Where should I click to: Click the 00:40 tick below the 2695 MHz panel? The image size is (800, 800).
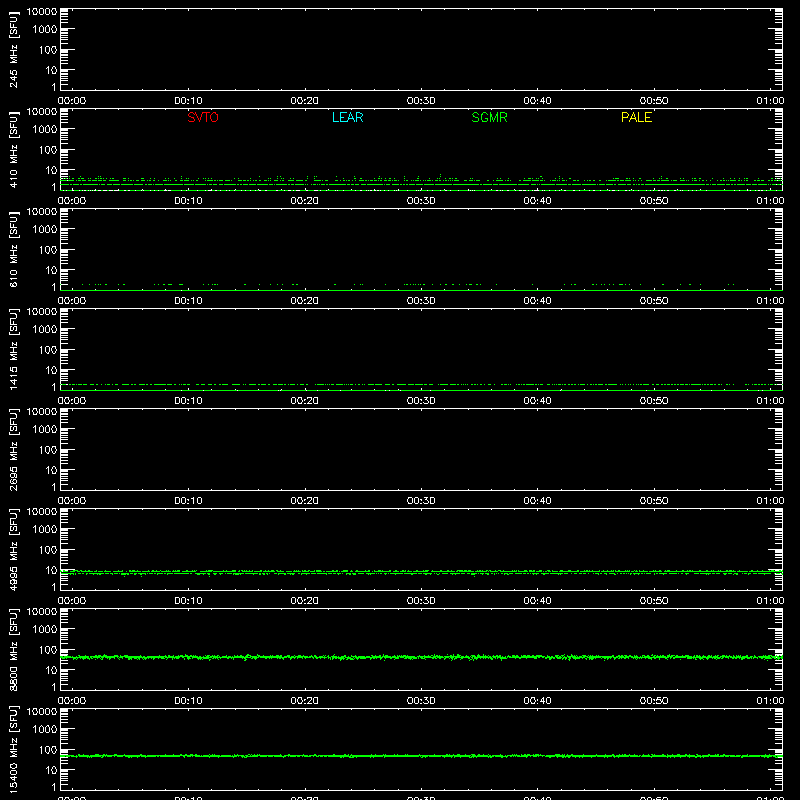537,501
